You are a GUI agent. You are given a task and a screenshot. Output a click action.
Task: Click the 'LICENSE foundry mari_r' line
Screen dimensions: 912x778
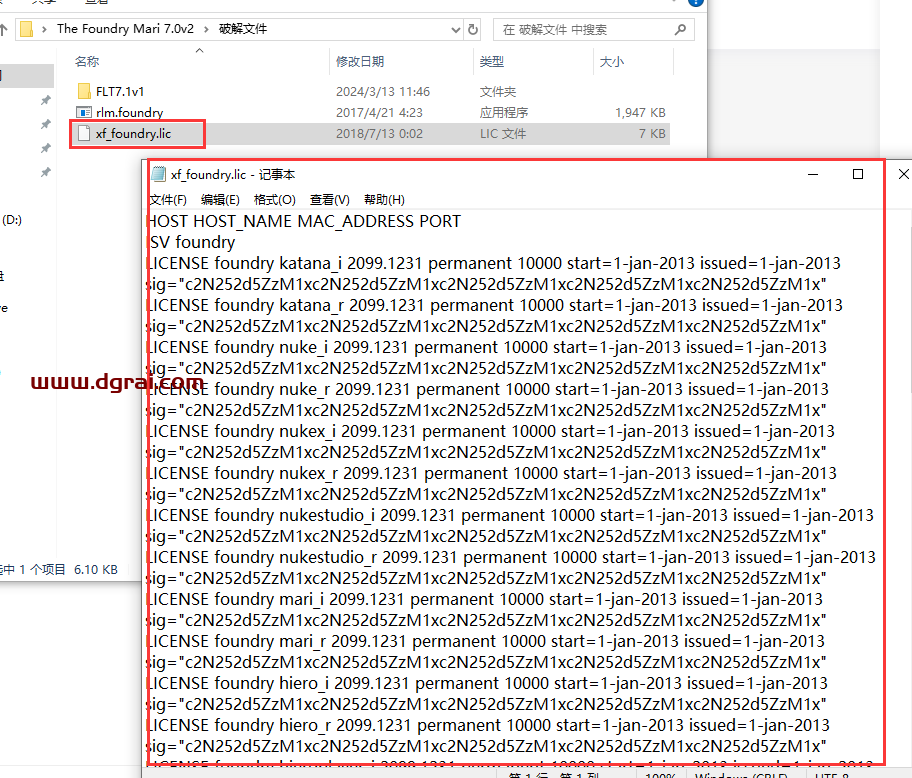[486, 641]
